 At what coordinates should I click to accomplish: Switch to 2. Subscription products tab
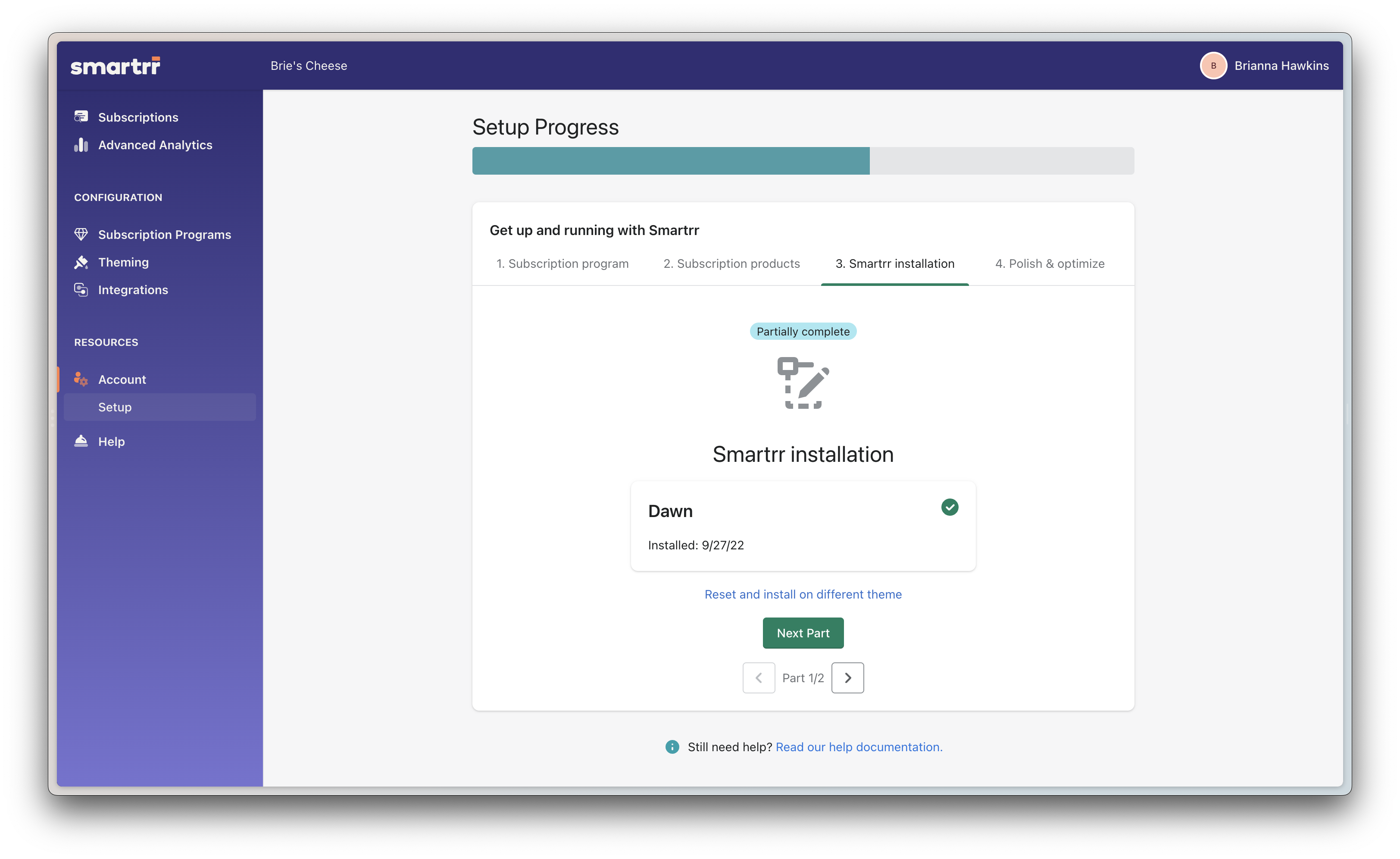point(732,263)
